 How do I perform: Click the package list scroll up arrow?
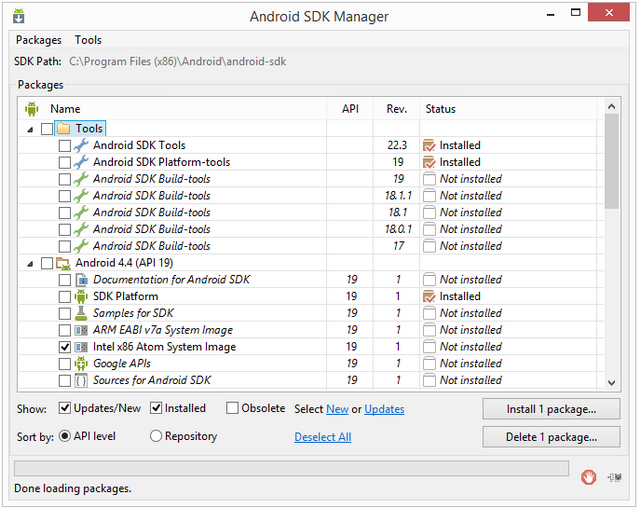click(x=611, y=107)
